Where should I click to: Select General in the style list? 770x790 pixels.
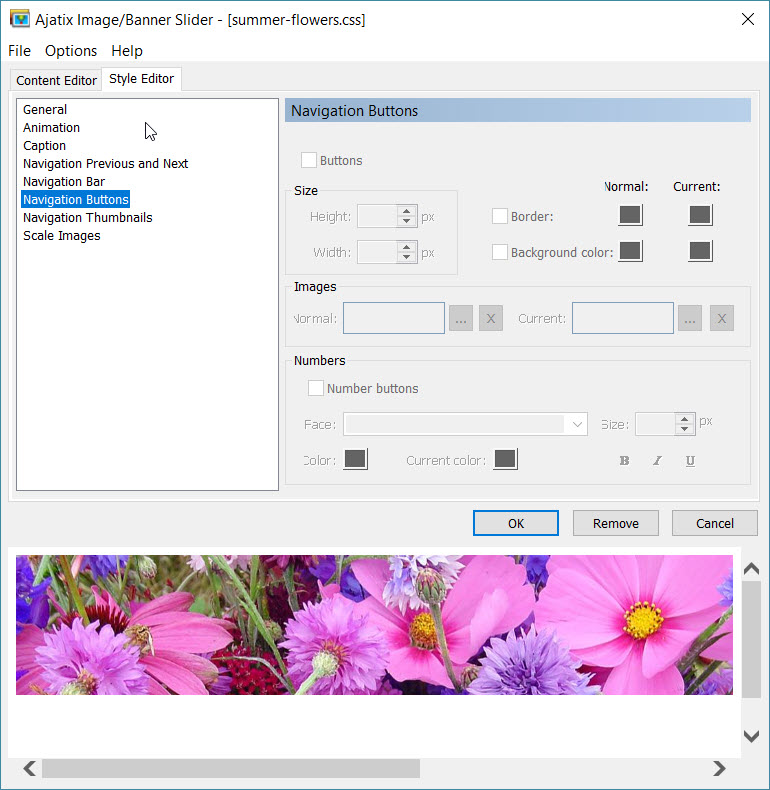45,109
